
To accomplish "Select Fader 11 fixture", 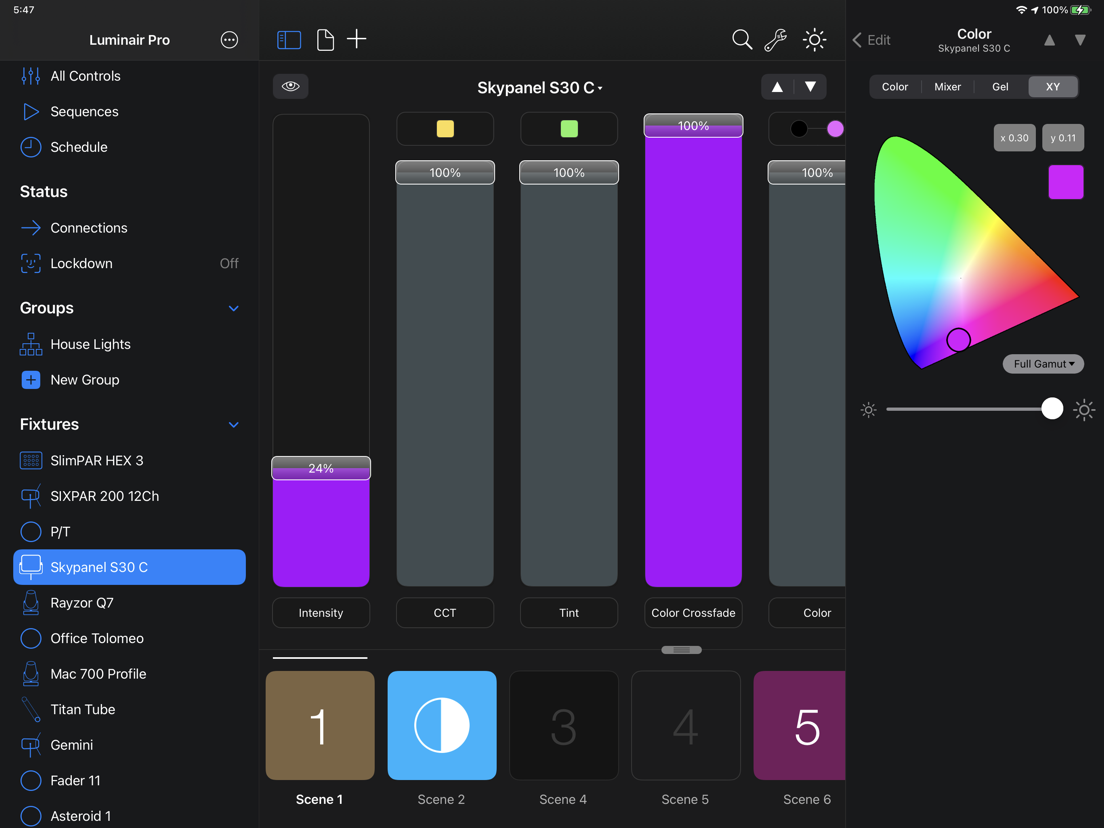I will (130, 781).
